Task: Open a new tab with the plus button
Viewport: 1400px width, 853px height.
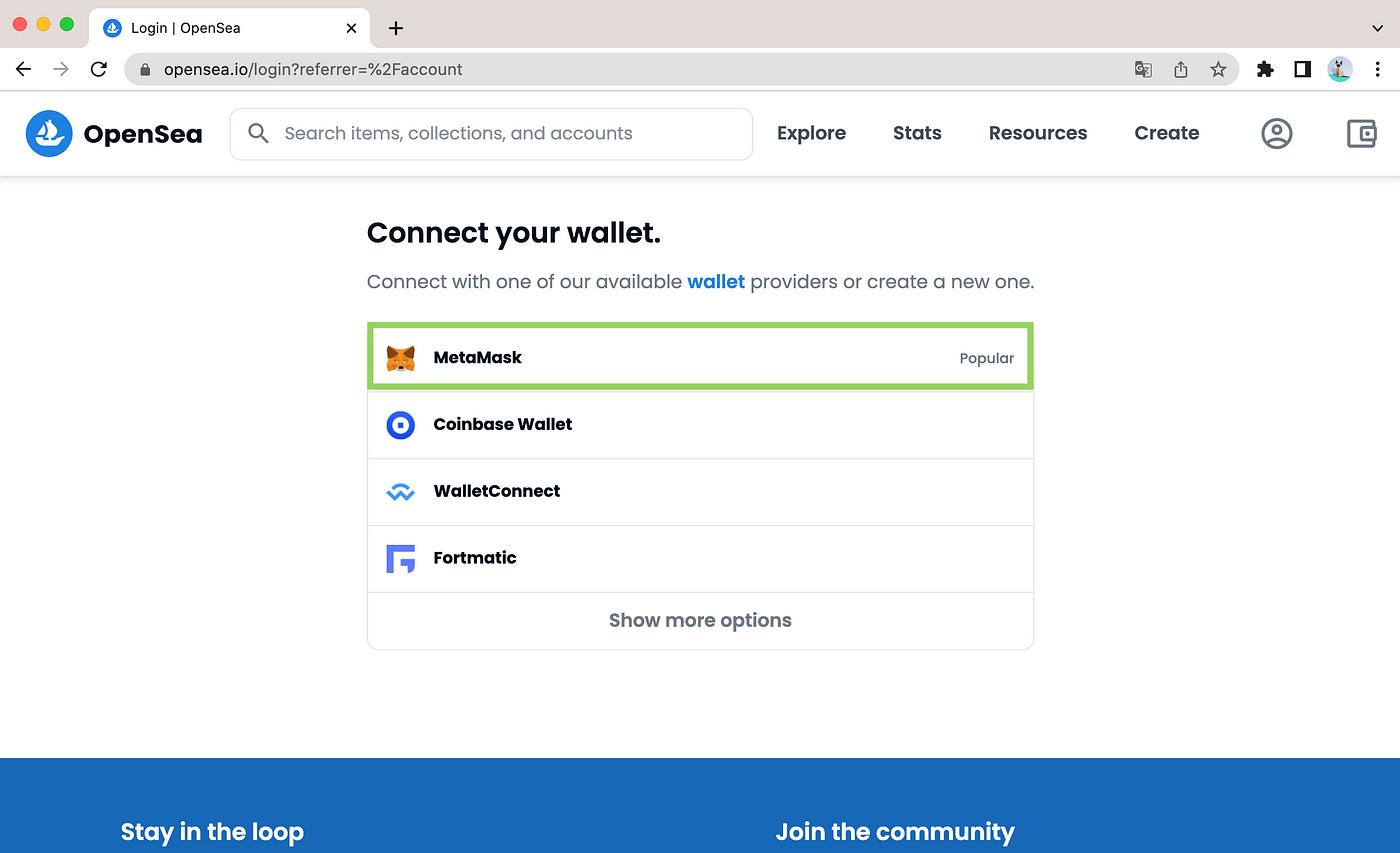Action: [396, 28]
